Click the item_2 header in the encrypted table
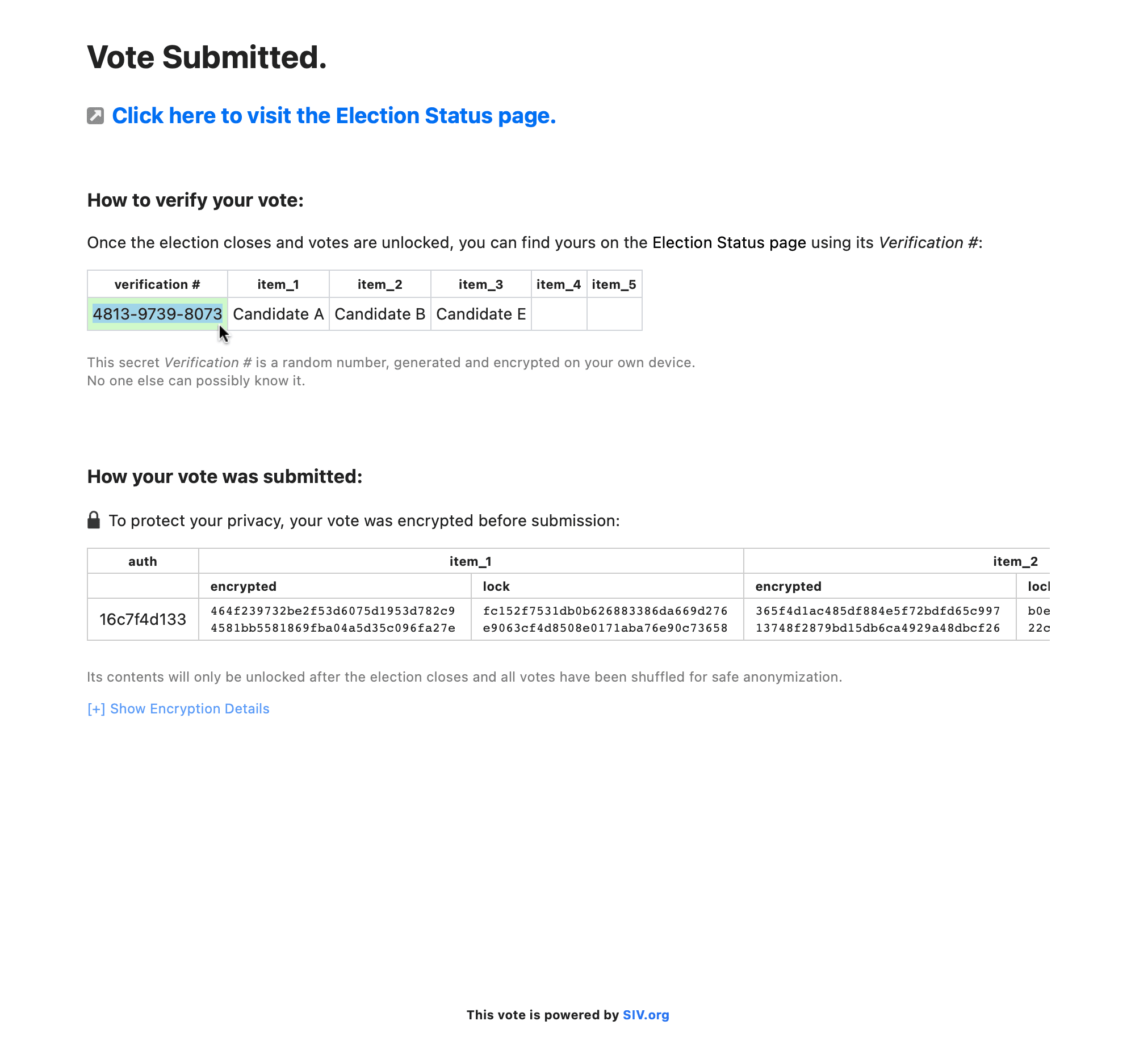This screenshot has height=1046, width=1148. tap(1016, 561)
